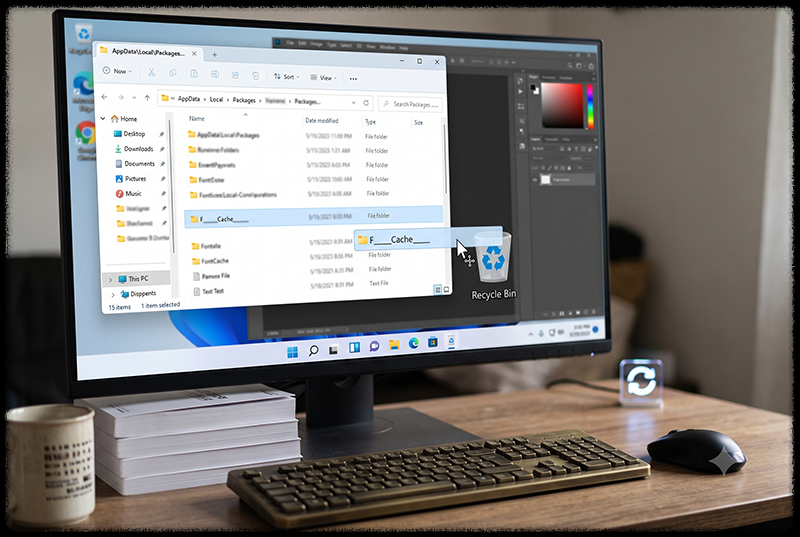
Task: Click the rainbow hue slider in Photoshop
Action: point(590,107)
